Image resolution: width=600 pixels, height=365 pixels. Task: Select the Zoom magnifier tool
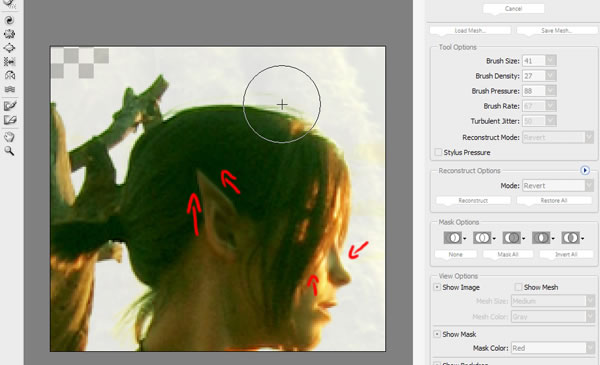click(x=10, y=151)
